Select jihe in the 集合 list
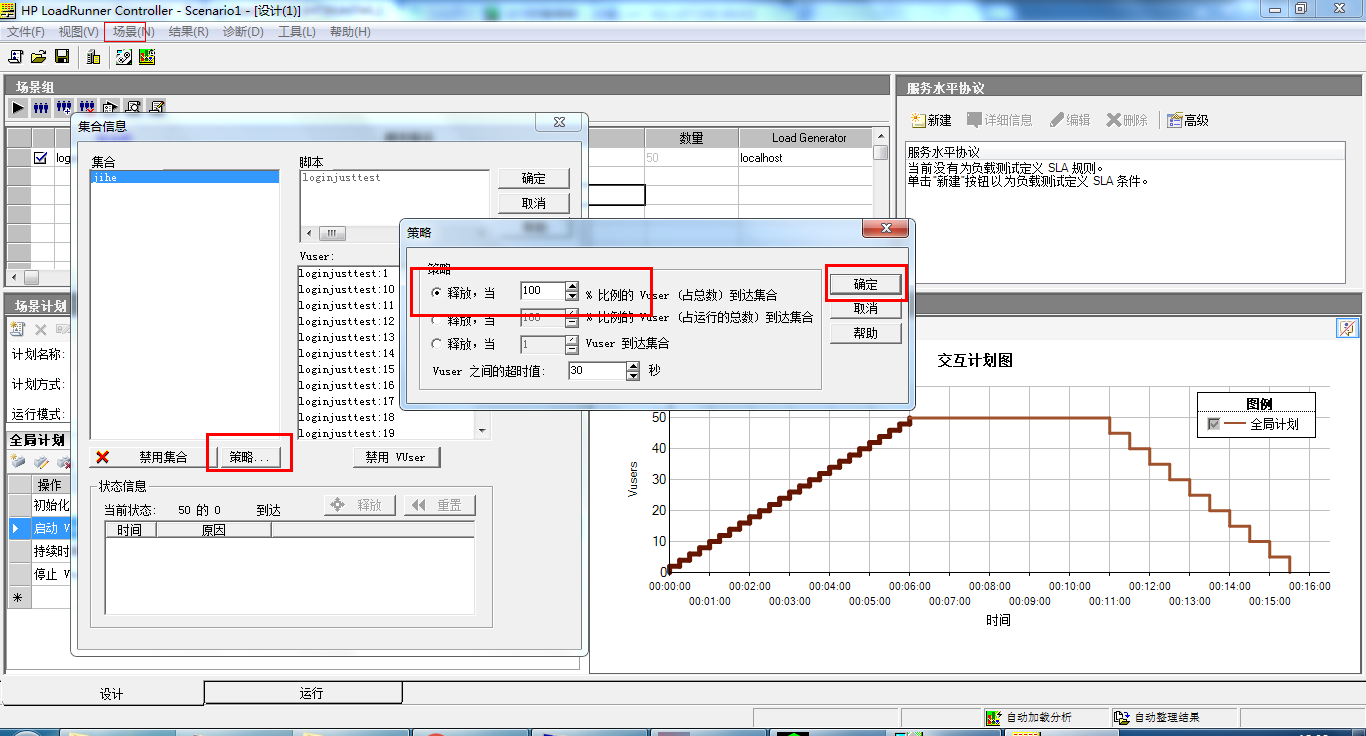This screenshot has width=1366, height=736. pyautogui.click(x=184, y=177)
